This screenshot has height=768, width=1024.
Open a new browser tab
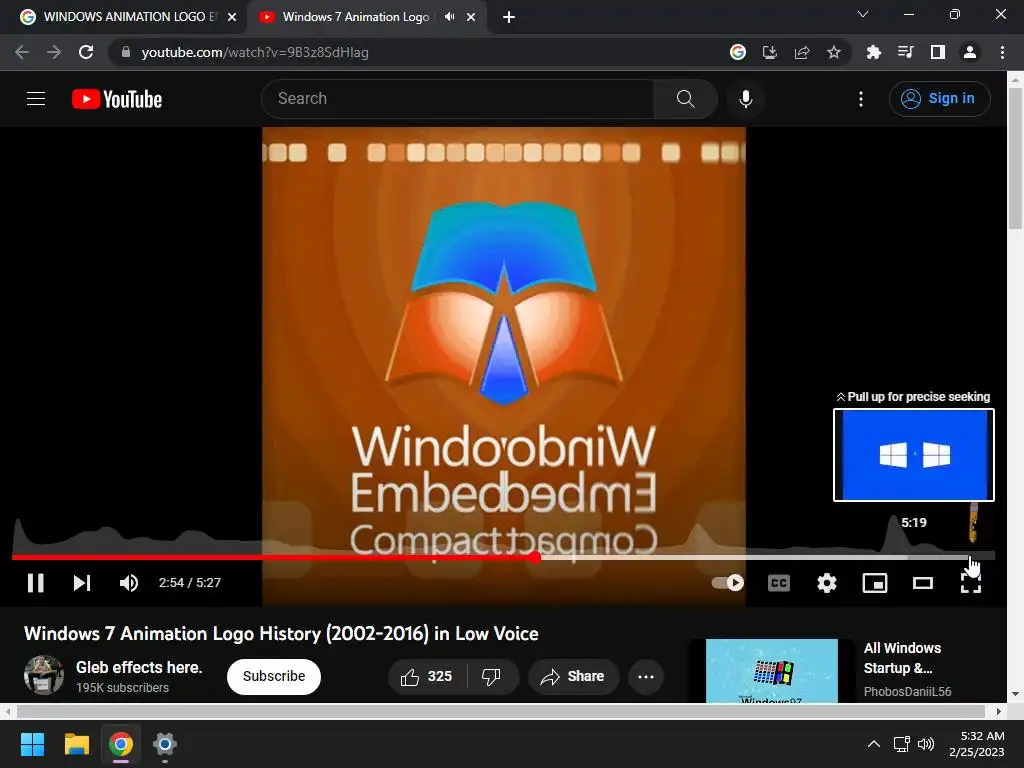click(x=509, y=17)
